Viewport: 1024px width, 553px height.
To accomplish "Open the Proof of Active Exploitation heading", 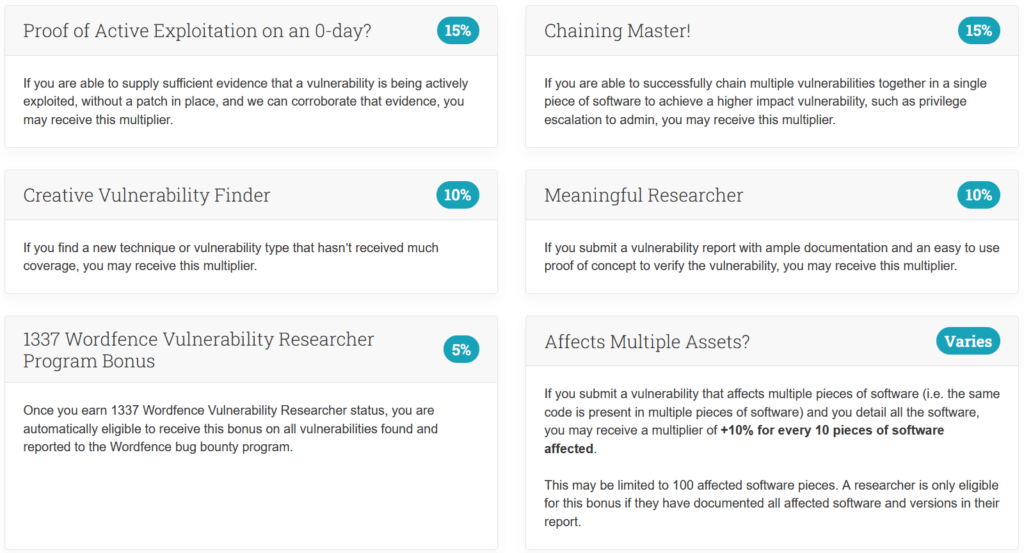I will (x=197, y=31).
